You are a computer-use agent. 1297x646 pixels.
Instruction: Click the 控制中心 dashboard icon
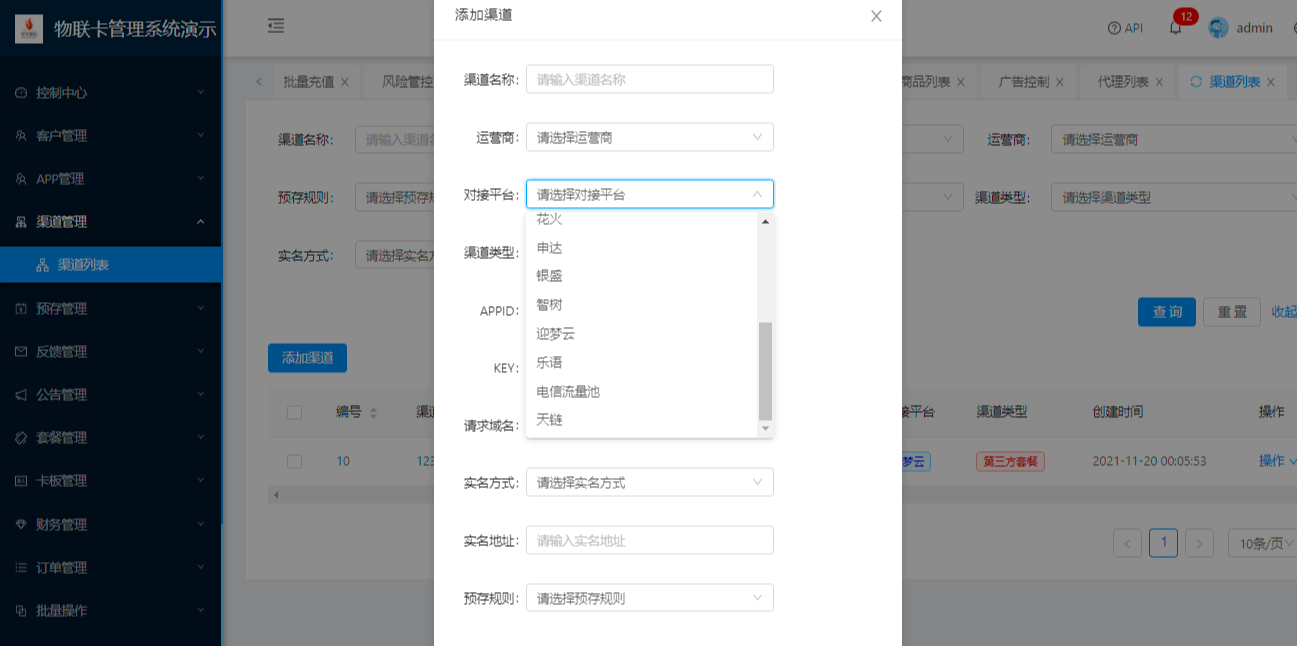tap(21, 93)
